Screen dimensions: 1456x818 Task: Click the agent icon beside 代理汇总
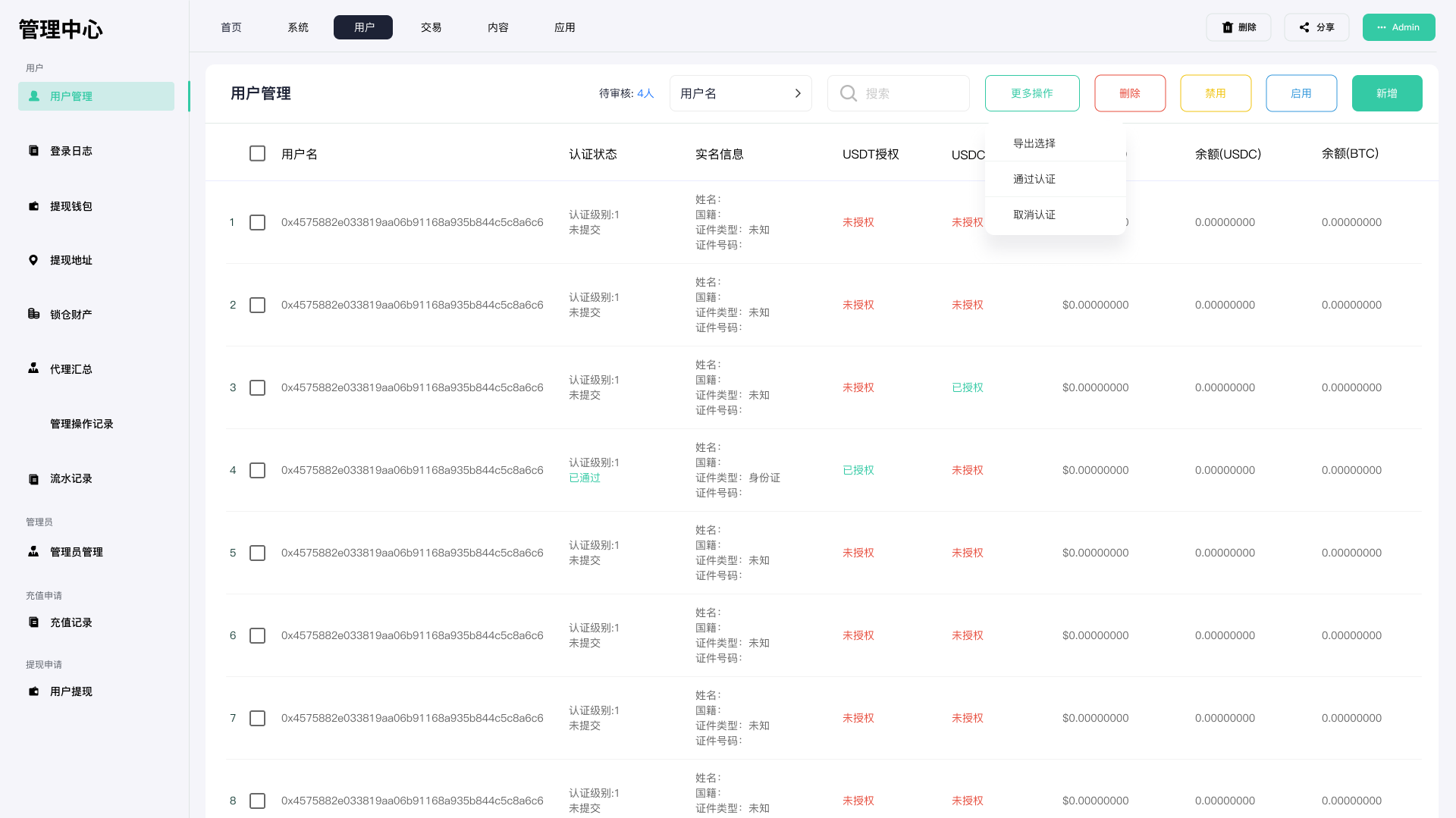pos(33,368)
